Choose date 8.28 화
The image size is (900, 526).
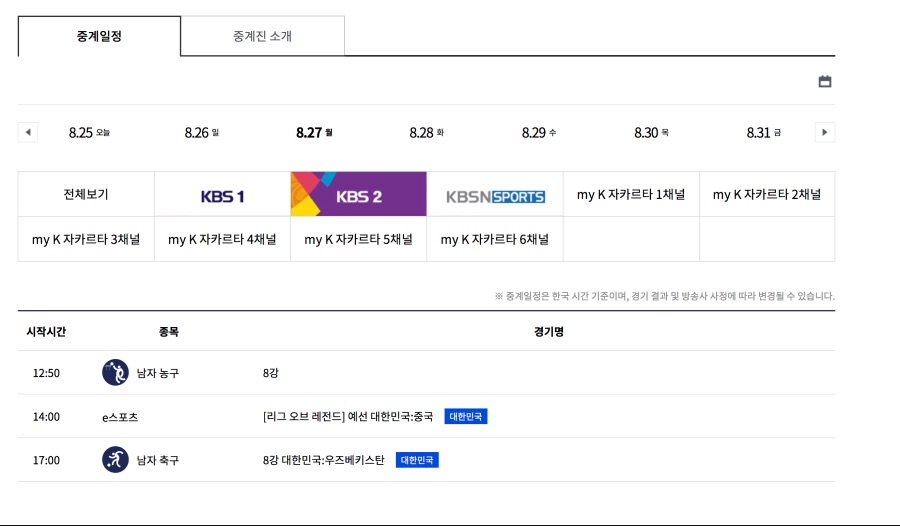click(426, 132)
